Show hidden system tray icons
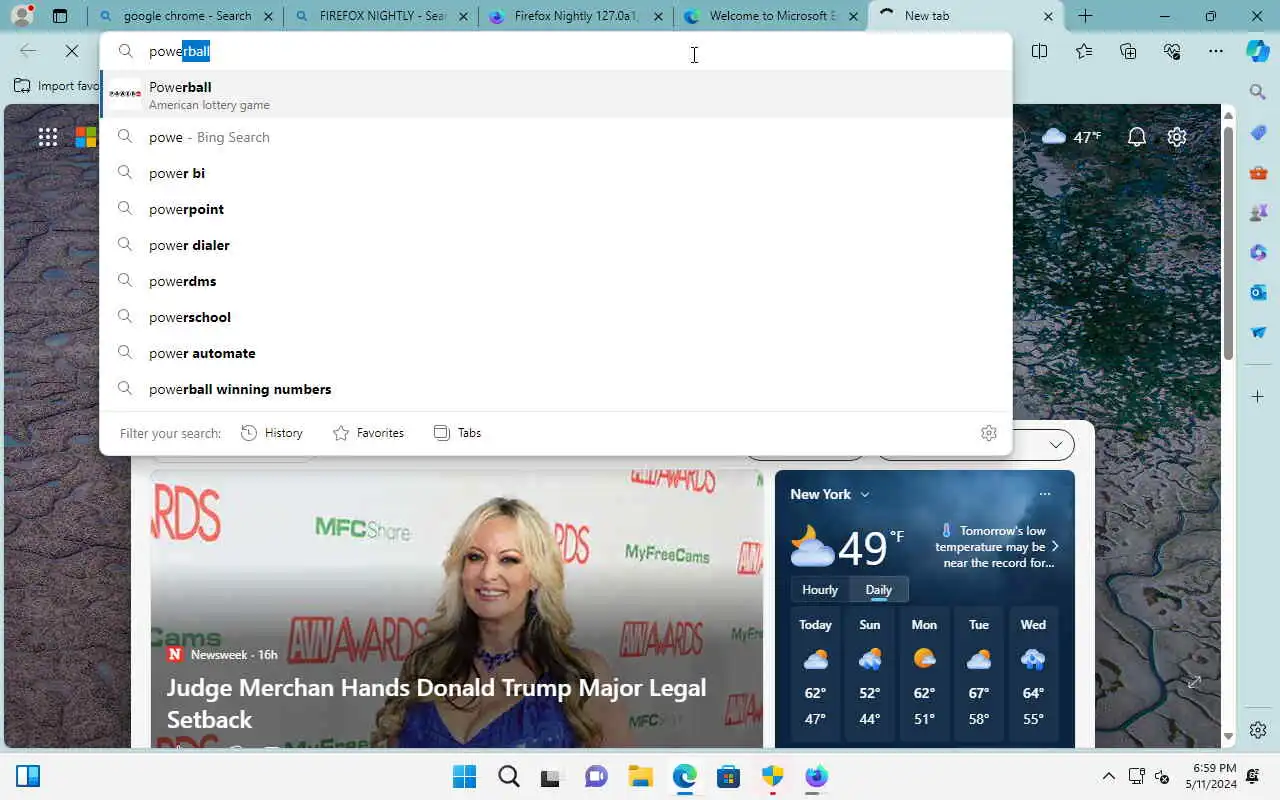Screen dimensions: 1280x800 (x=1108, y=776)
